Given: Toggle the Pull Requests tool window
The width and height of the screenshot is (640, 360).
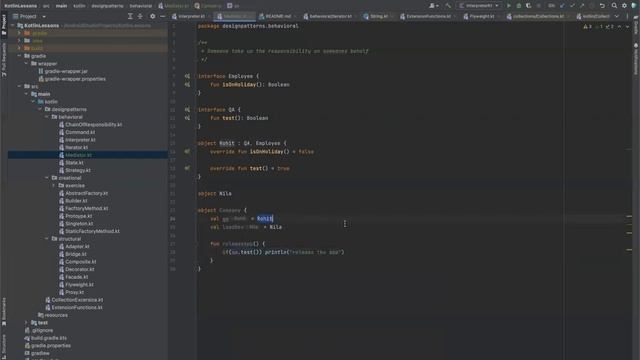Looking at the screenshot, I should 4,60.
